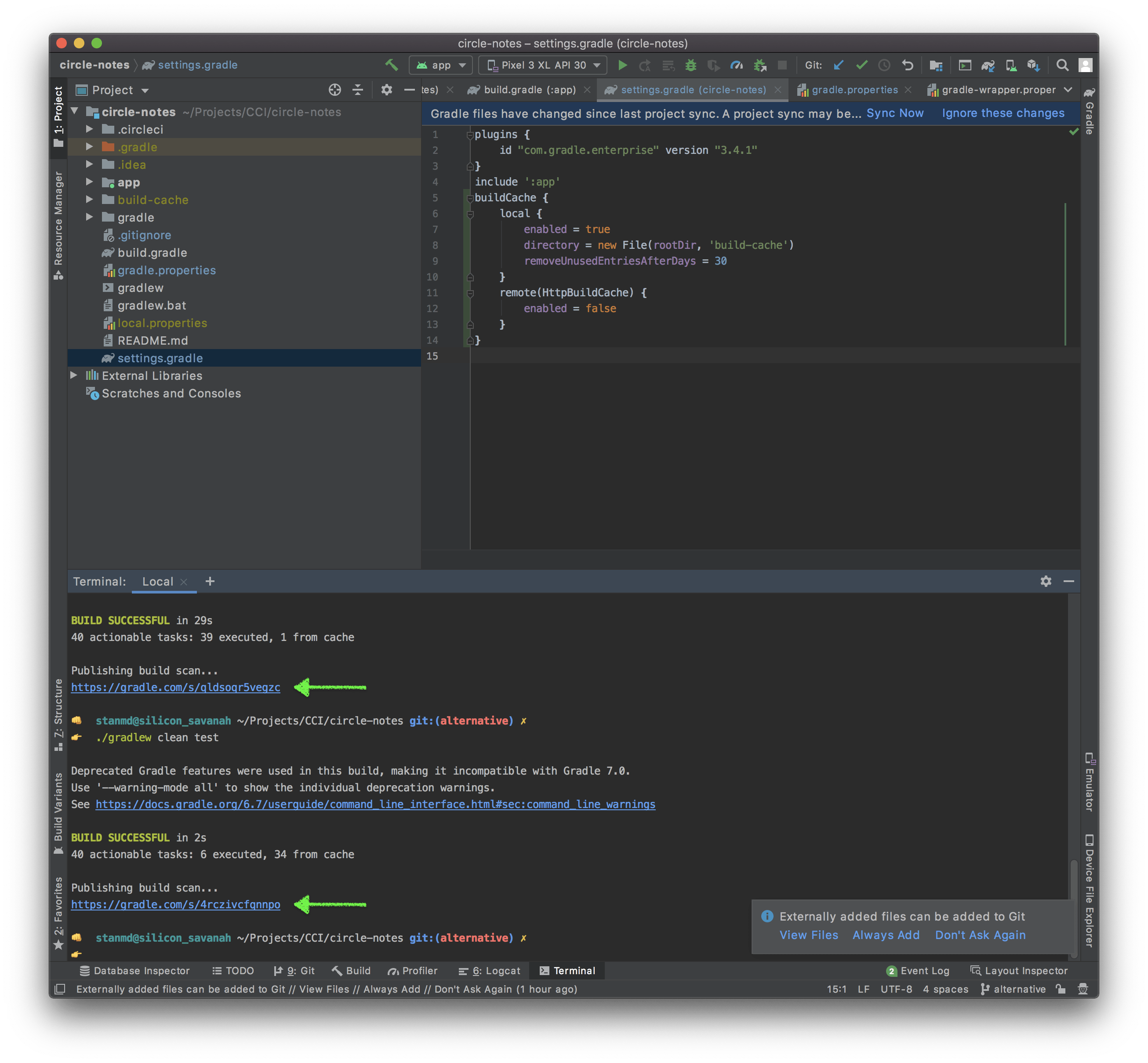Open the first gradle.com build scan link
The width and height of the screenshot is (1148, 1063).
[x=175, y=687]
